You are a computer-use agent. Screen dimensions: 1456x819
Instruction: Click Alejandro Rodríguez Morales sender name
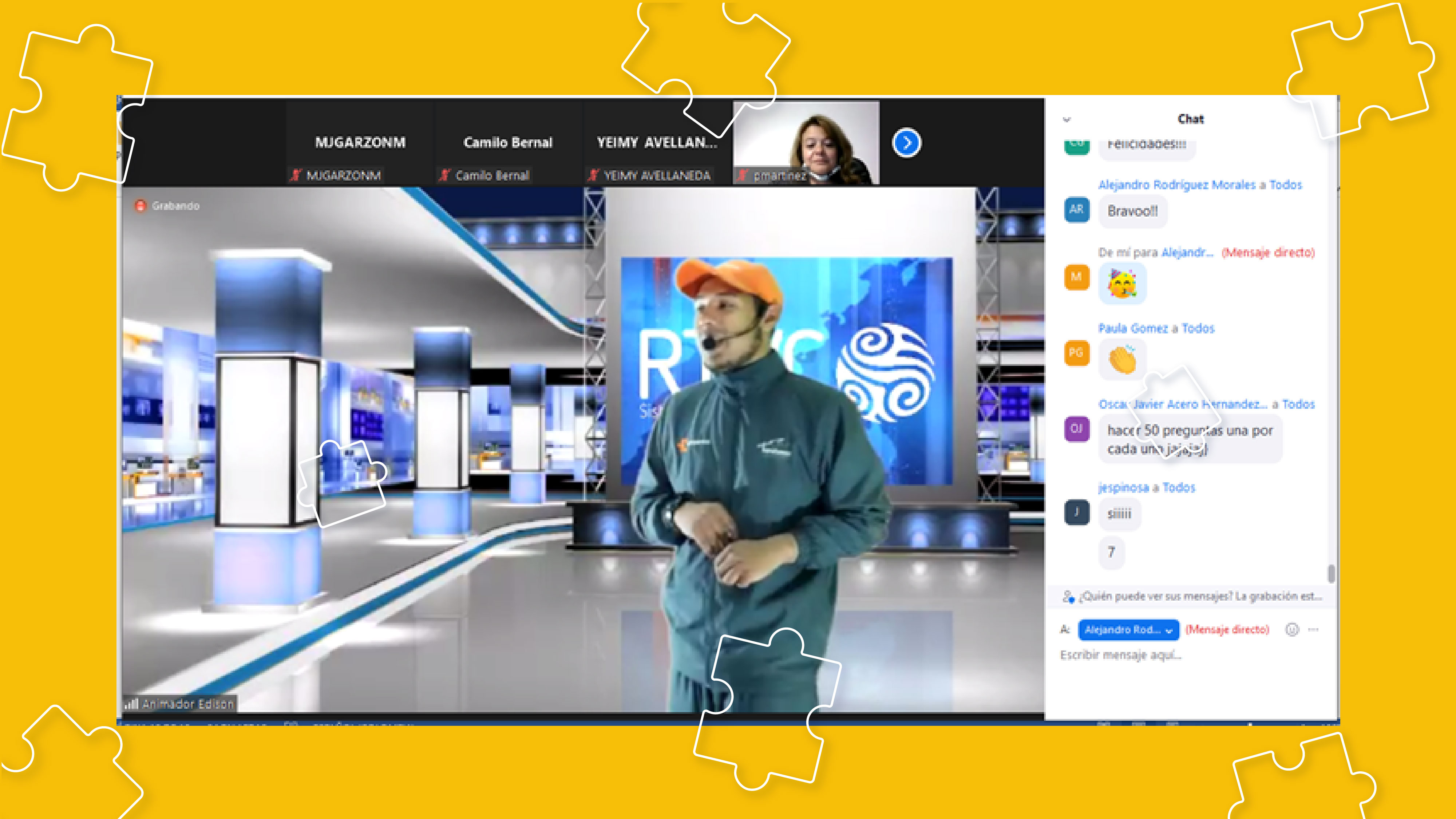tap(1176, 185)
